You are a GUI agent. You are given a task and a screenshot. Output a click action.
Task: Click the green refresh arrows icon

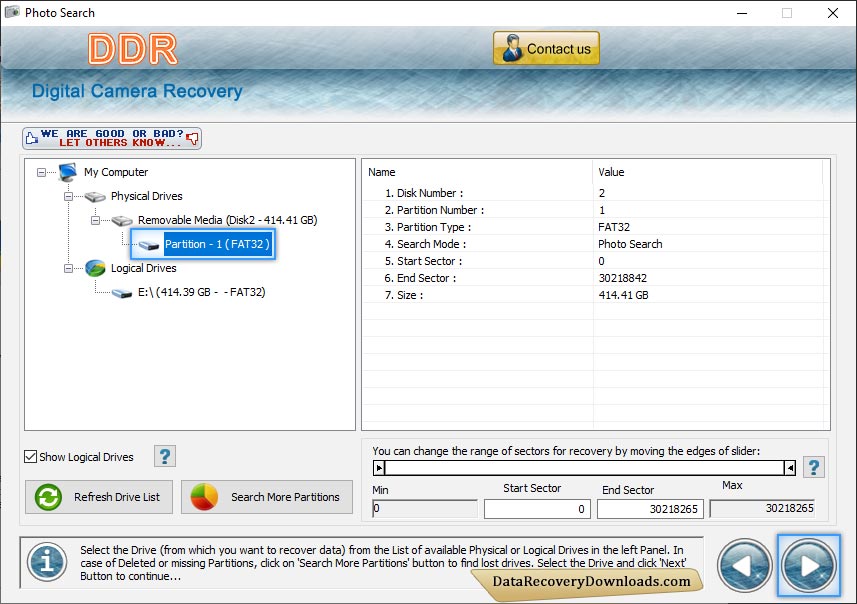tap(49, 497)
